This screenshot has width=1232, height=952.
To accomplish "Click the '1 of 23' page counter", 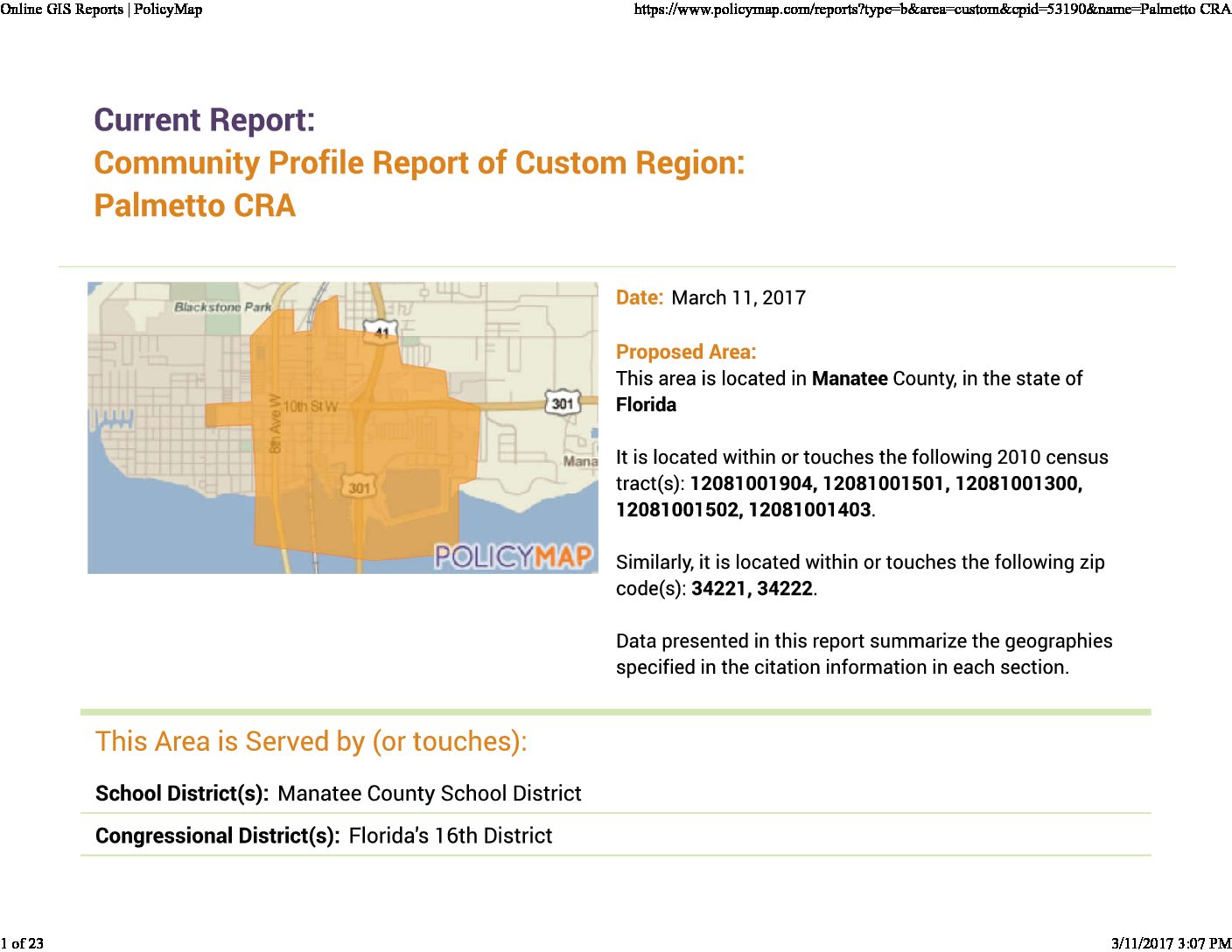I will click(x=22, y=943).
